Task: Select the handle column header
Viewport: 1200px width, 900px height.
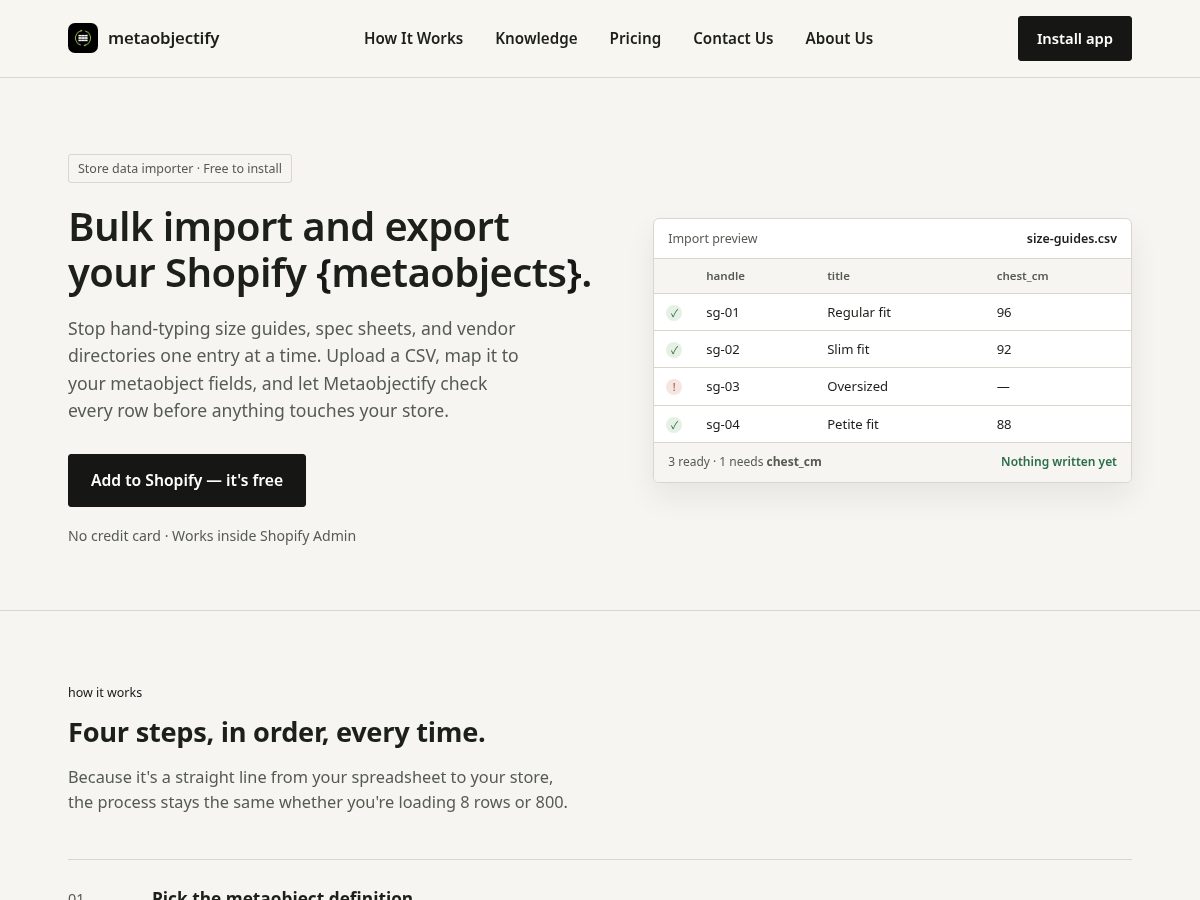Action: (725, 276)
